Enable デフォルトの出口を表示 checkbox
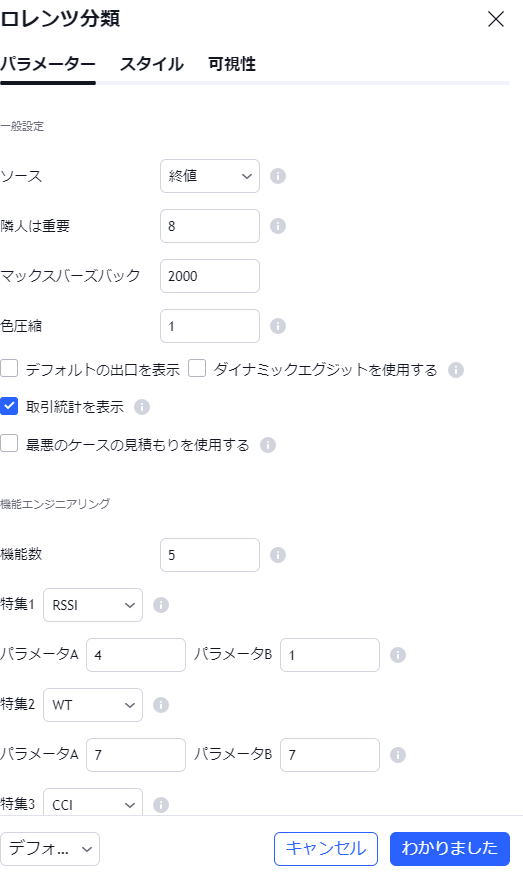The height and width of the screenshot is (873, 523). (x=9, y=369)
